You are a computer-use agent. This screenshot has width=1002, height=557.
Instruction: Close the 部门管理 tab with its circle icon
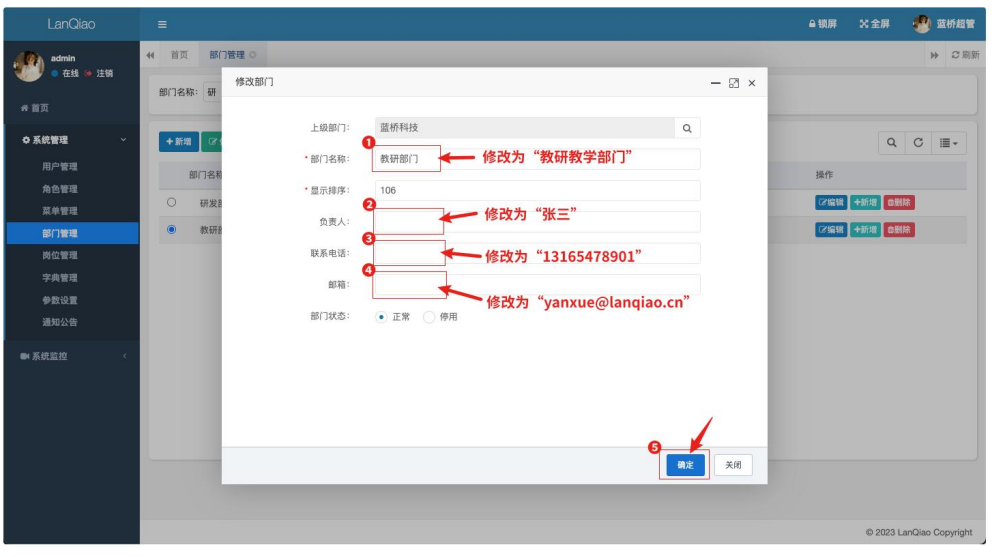[253, 55]
